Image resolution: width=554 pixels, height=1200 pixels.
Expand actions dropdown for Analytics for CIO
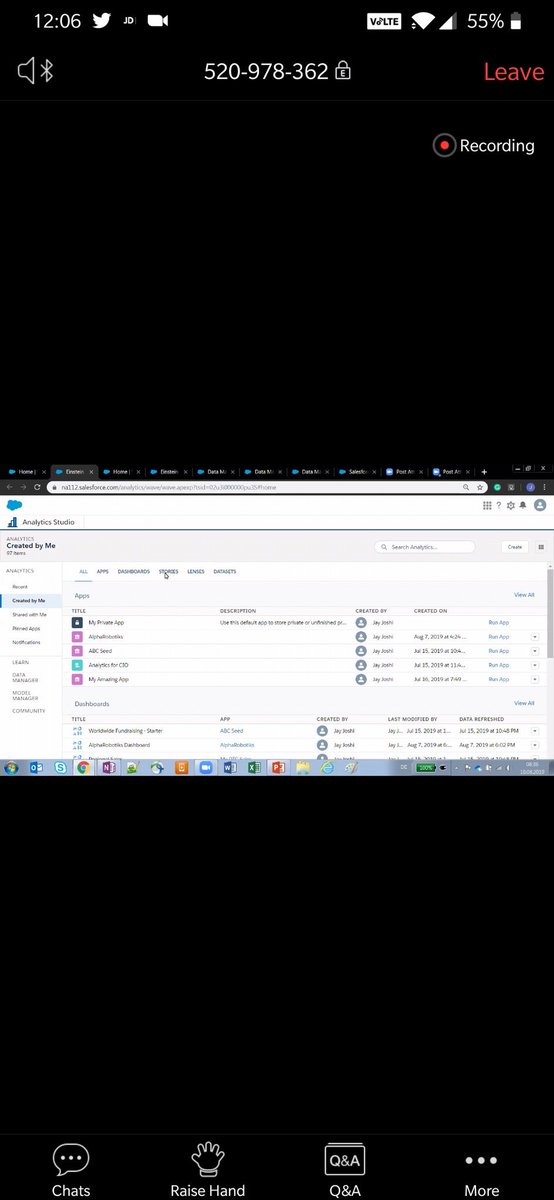coord(535,664)
